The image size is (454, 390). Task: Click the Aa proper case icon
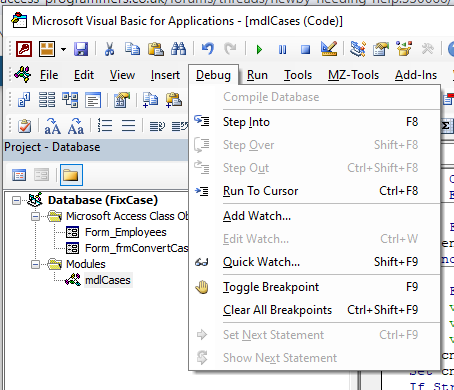(76, 126)
